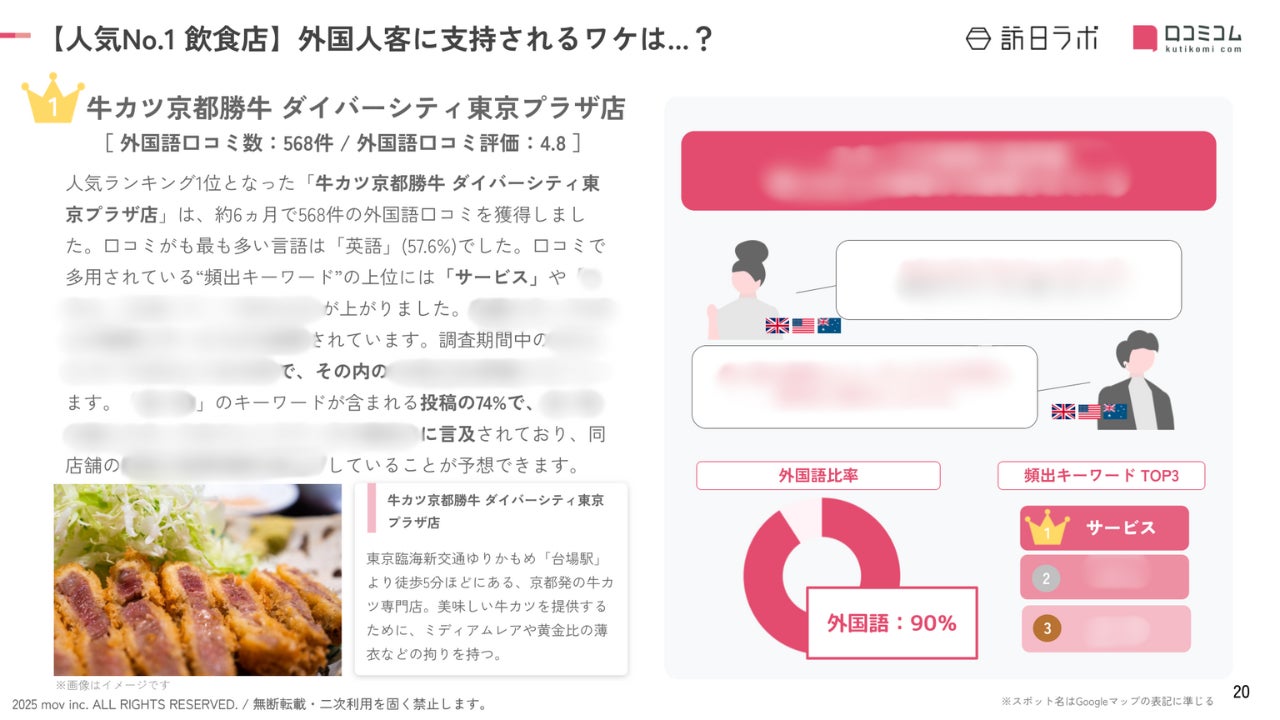
Task: Click the woman with hair bun avatar
Action: click(743, 289)
